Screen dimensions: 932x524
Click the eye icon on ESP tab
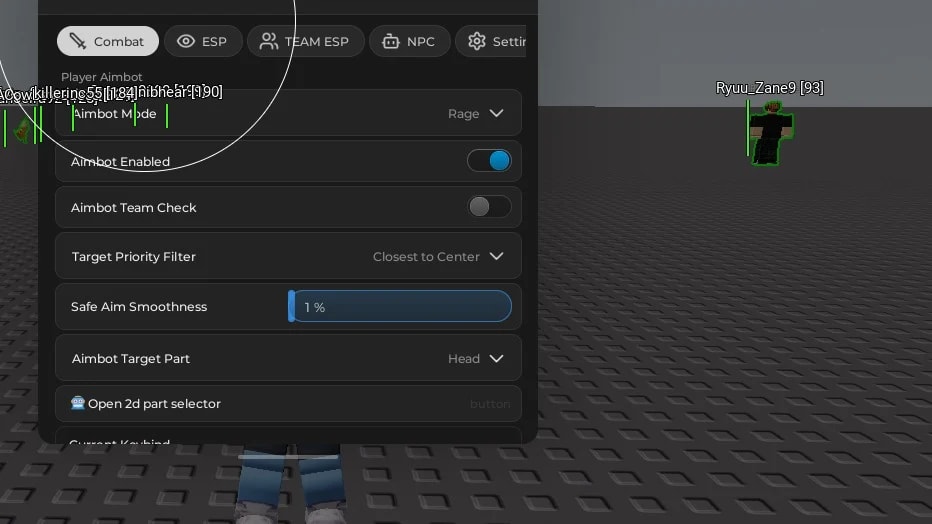click(186, 41)
